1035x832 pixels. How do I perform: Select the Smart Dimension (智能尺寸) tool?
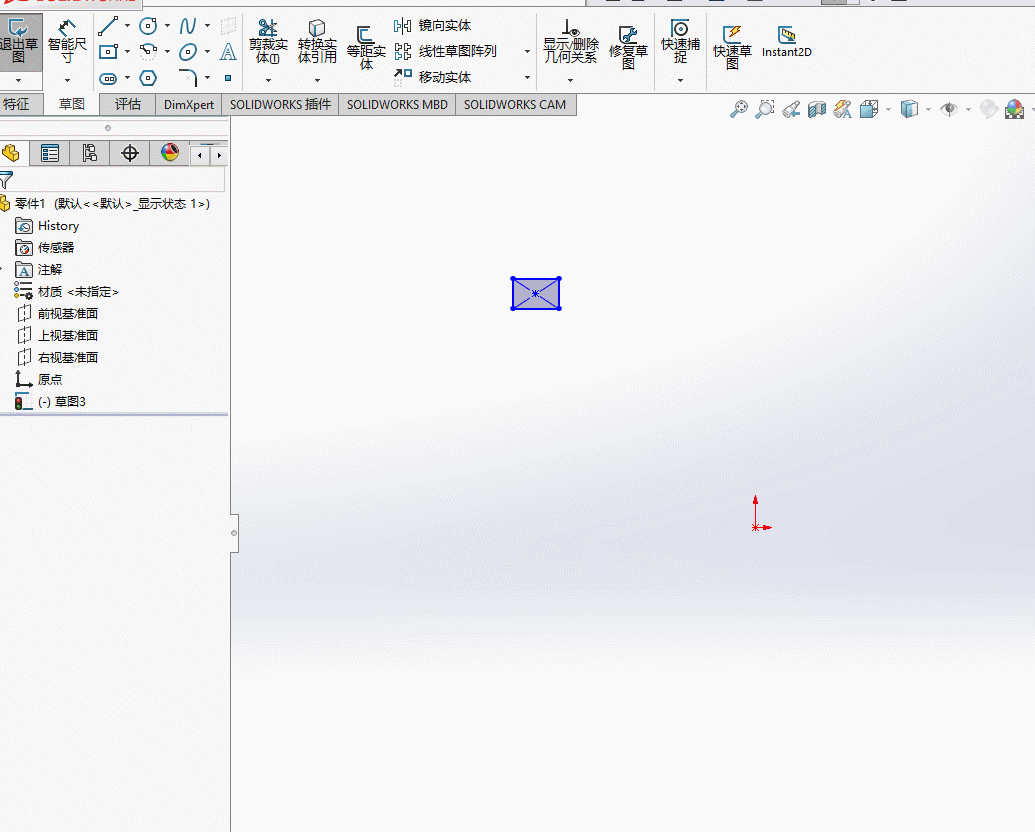[67, 42]
